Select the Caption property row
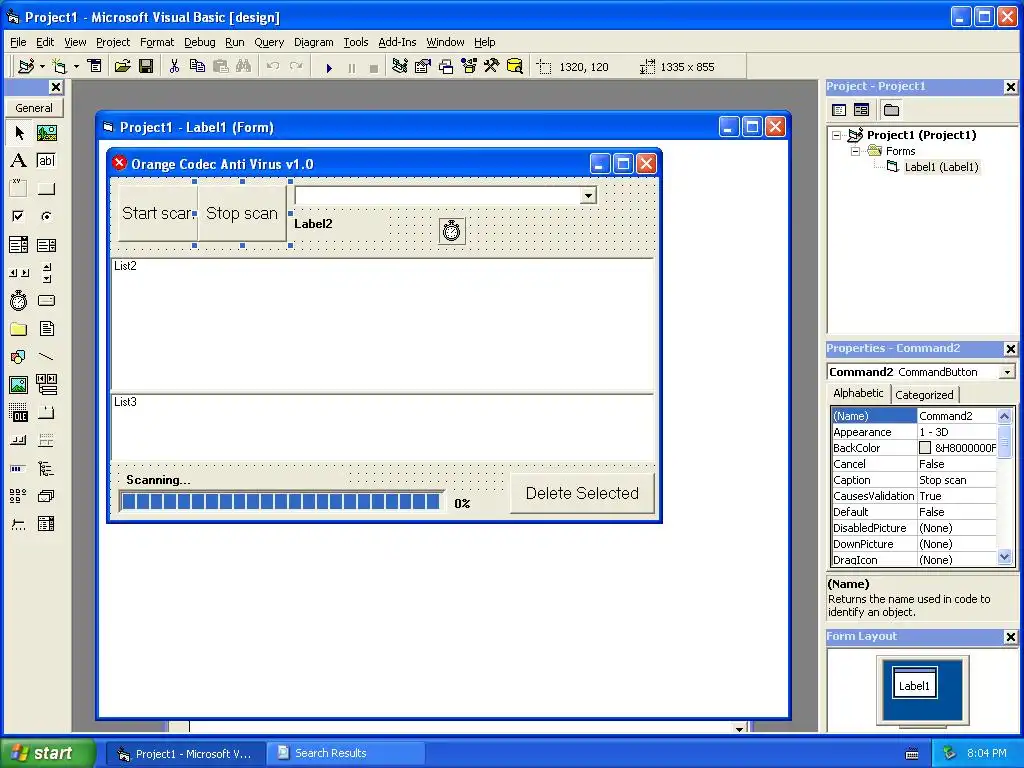The width and height of the screenshot is (1024, 768). pos(914,480)
